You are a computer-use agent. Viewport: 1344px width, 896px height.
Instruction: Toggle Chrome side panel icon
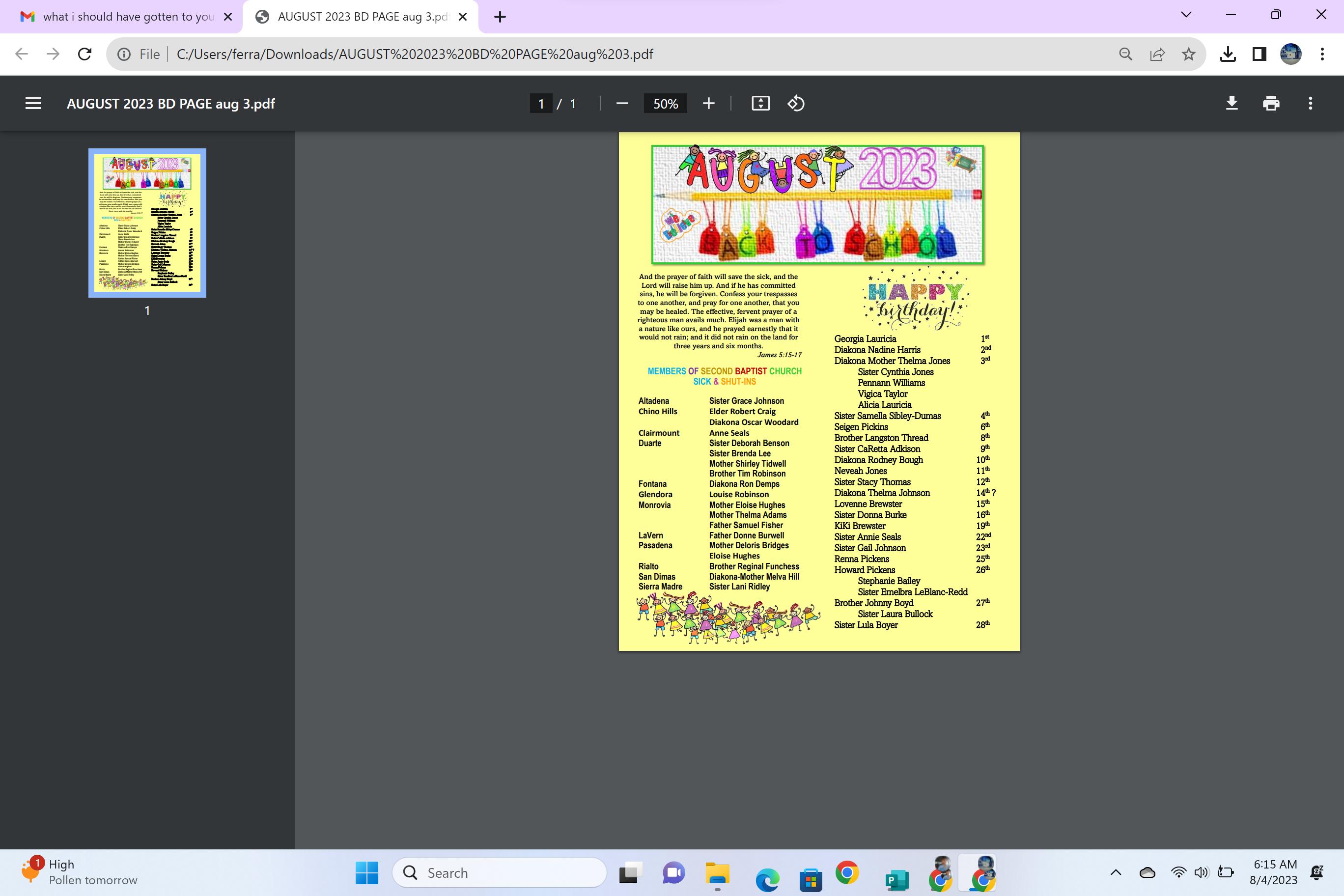(1259, 55)
